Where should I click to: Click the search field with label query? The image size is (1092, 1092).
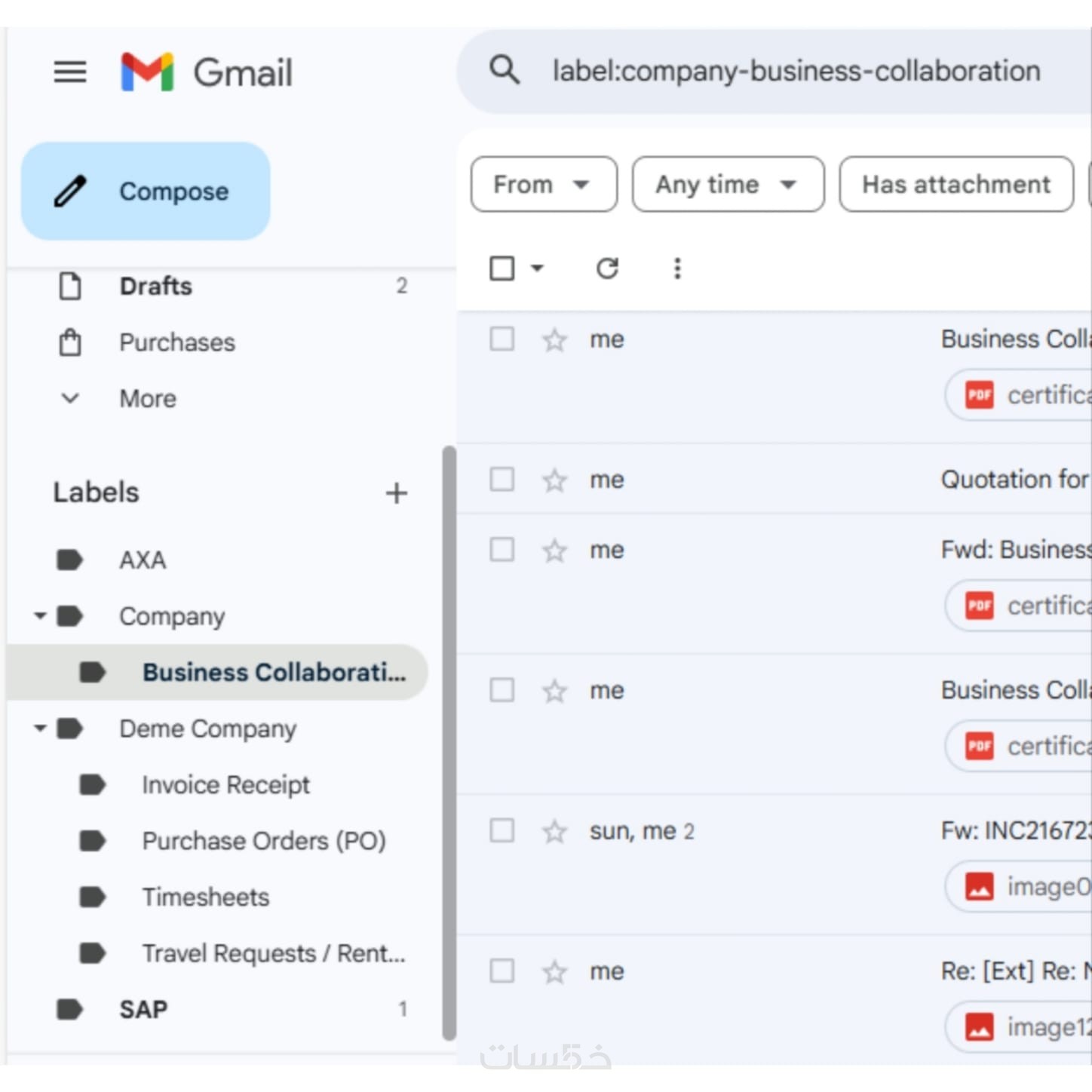pos(796,72)
